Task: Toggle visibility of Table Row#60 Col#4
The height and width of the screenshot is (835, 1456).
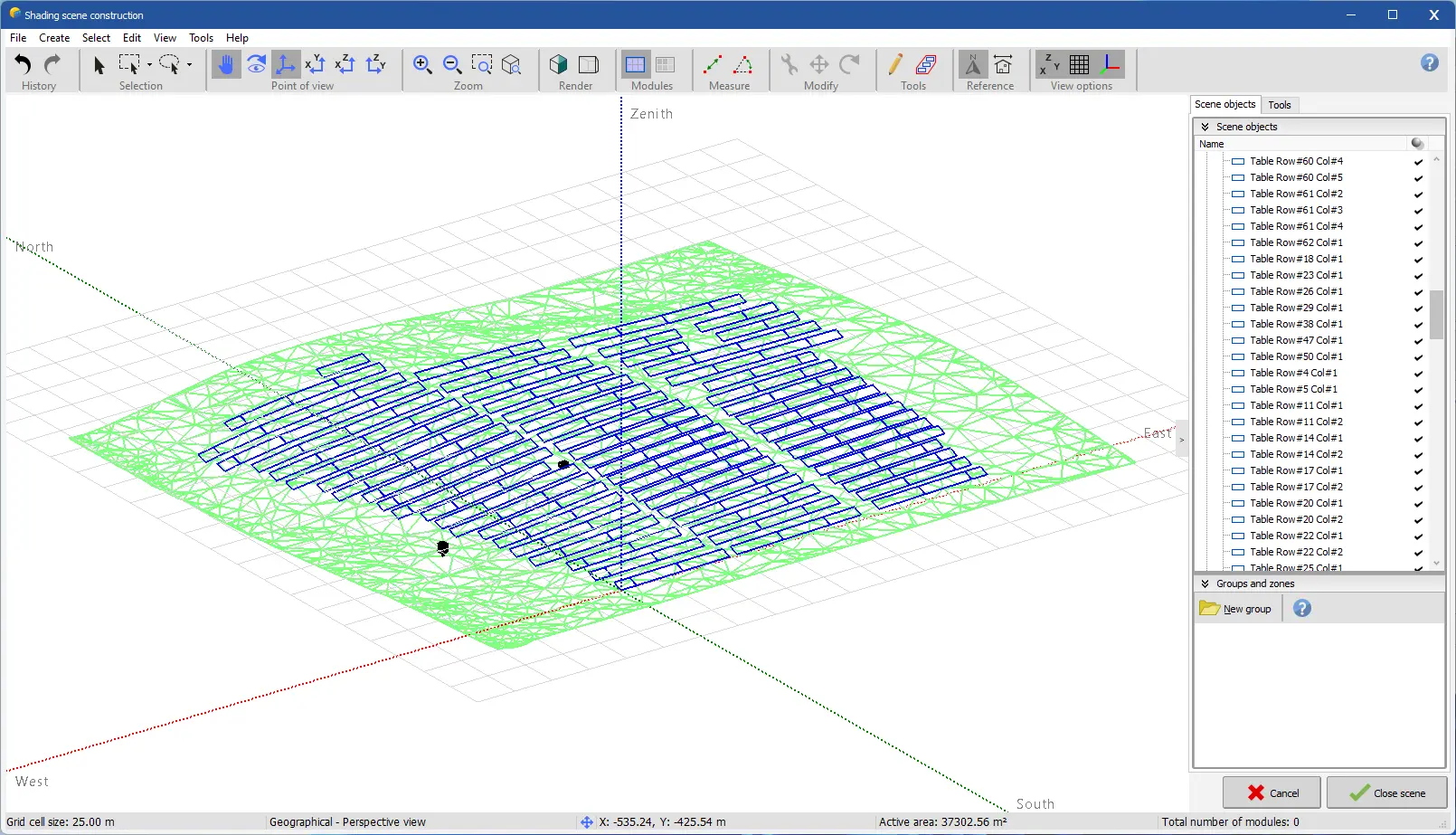Action: point(1416,161)
